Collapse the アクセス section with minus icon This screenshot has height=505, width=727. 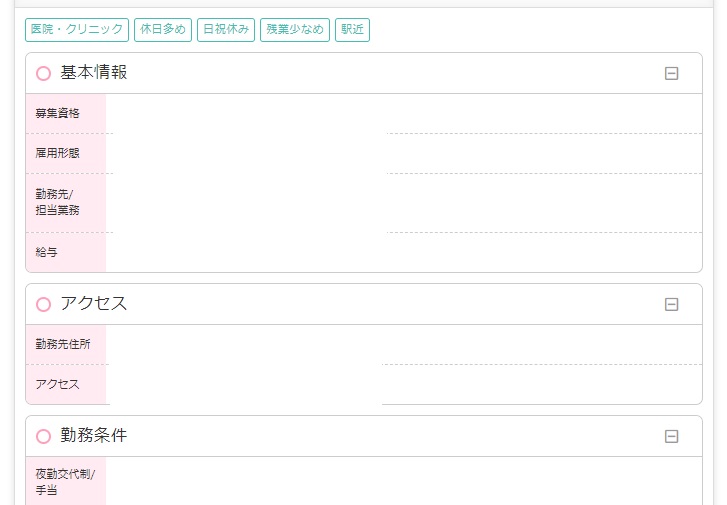click(672, 304)
